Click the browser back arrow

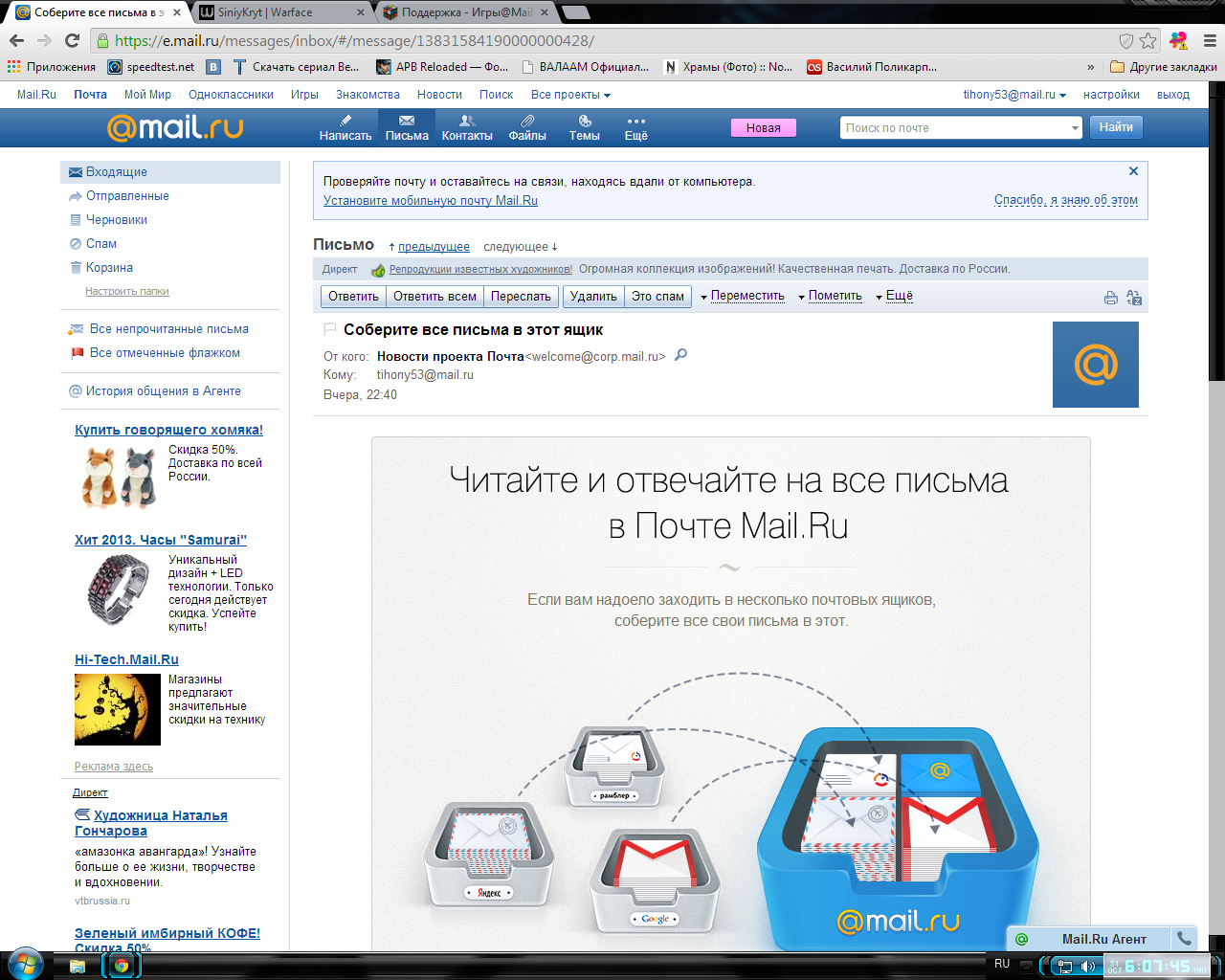coord(16,40)
